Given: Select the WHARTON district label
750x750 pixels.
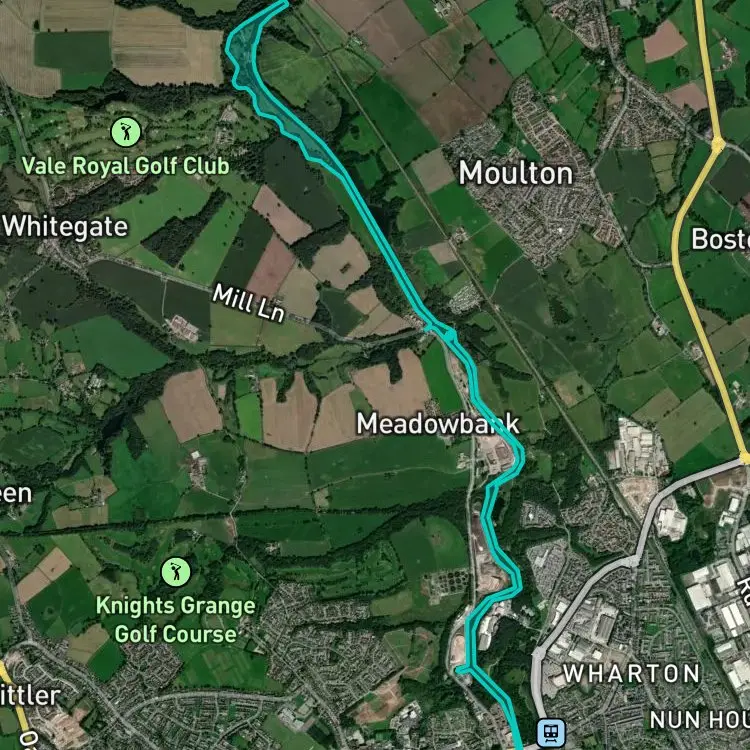Looking at the screenshot, I should click(x=631, y=673).
